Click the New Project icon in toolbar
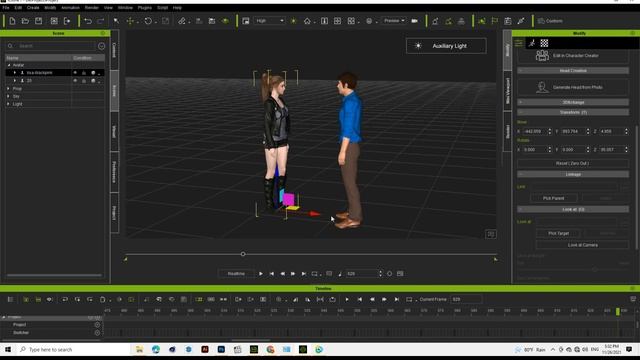The height and width of the screenshot is (360, 640). click(12, 21)
